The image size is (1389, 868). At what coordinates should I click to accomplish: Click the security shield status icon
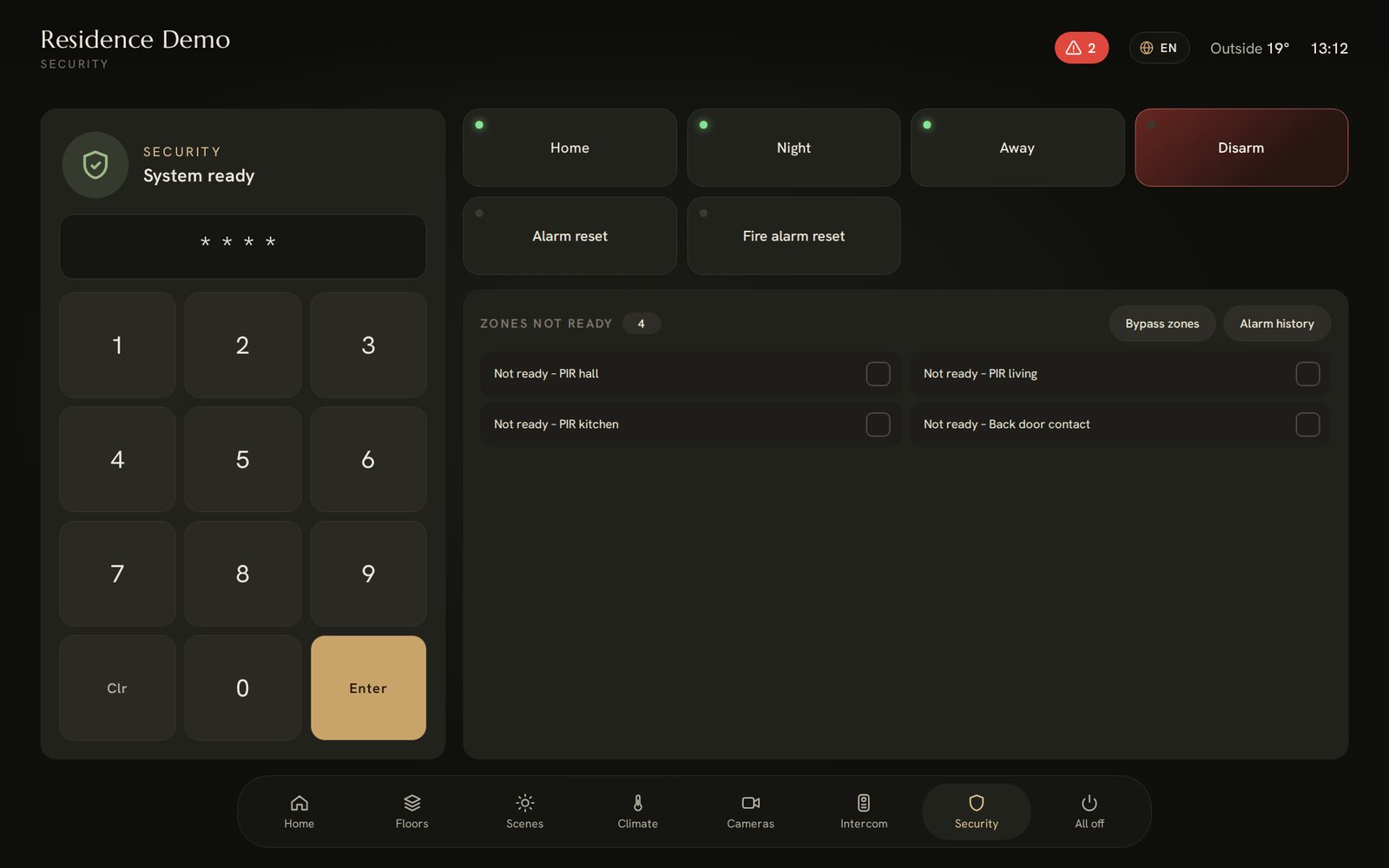click(x=95, y=165)
